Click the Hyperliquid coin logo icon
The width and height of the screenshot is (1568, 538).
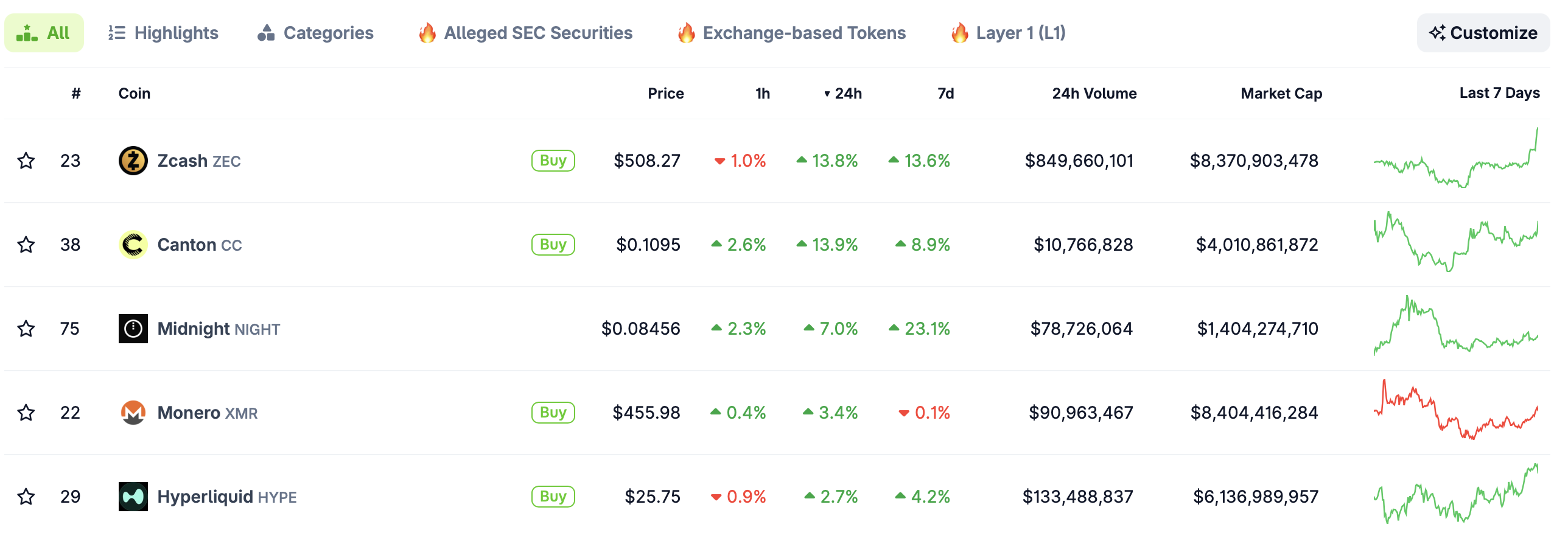point(133,497)
